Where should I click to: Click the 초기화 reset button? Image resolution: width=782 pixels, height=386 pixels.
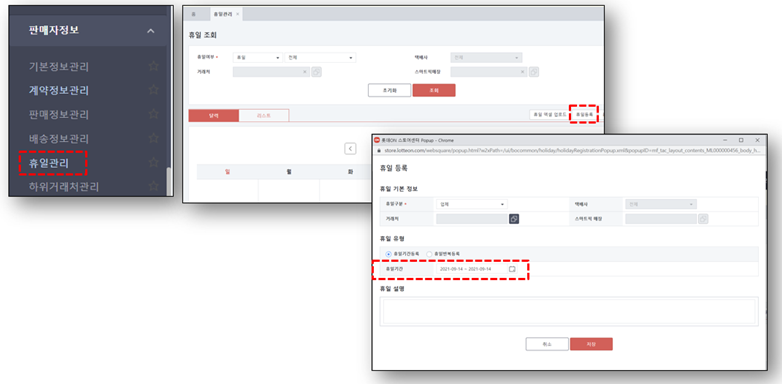click(390, 90)
